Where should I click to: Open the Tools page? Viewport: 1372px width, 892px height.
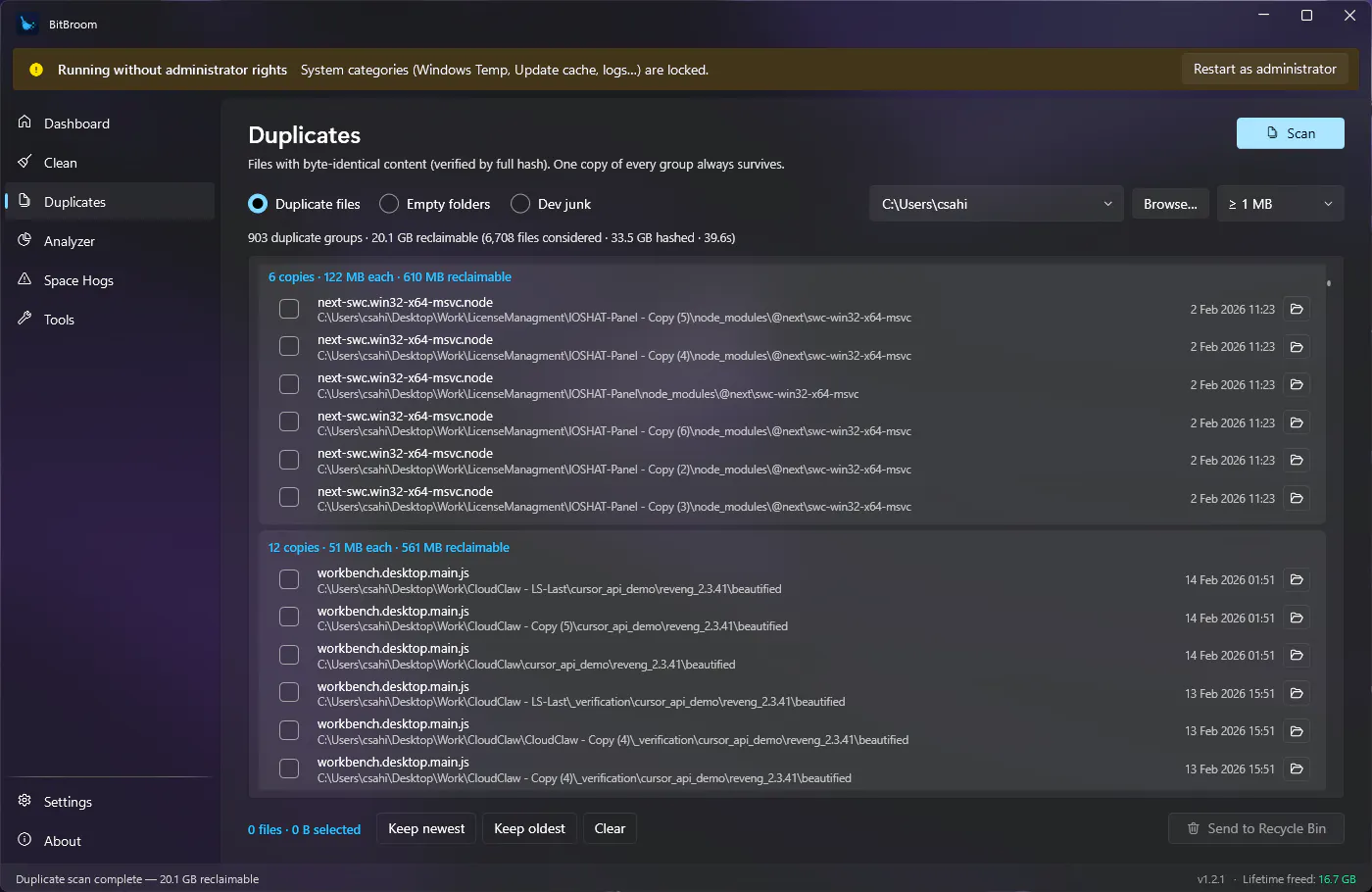point(110,320)
